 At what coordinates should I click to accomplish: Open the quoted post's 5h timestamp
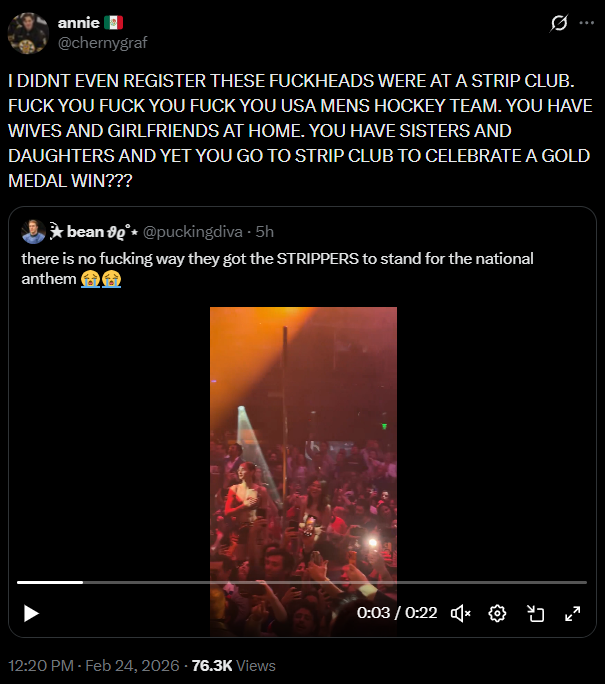[265, 232]
